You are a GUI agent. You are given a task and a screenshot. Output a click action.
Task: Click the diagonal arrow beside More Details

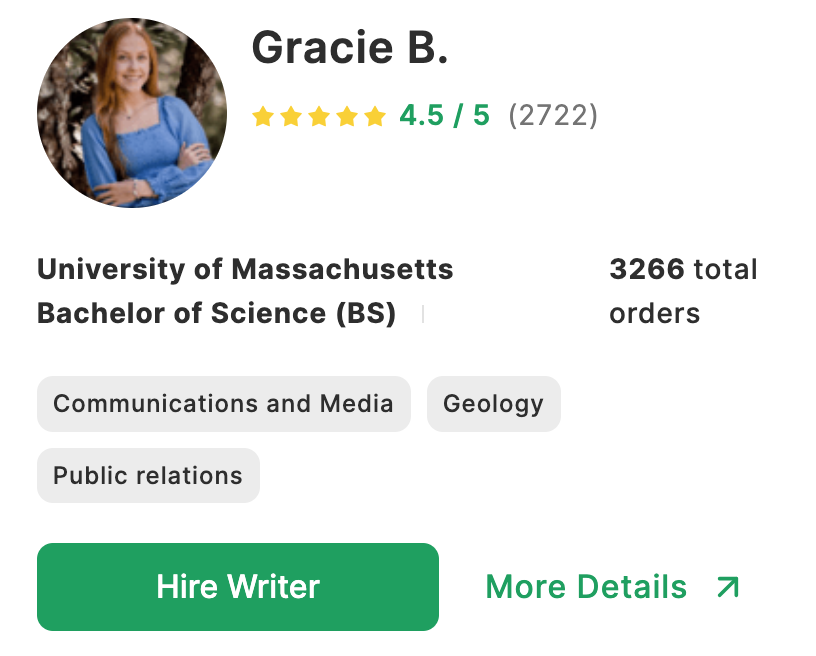728,587
